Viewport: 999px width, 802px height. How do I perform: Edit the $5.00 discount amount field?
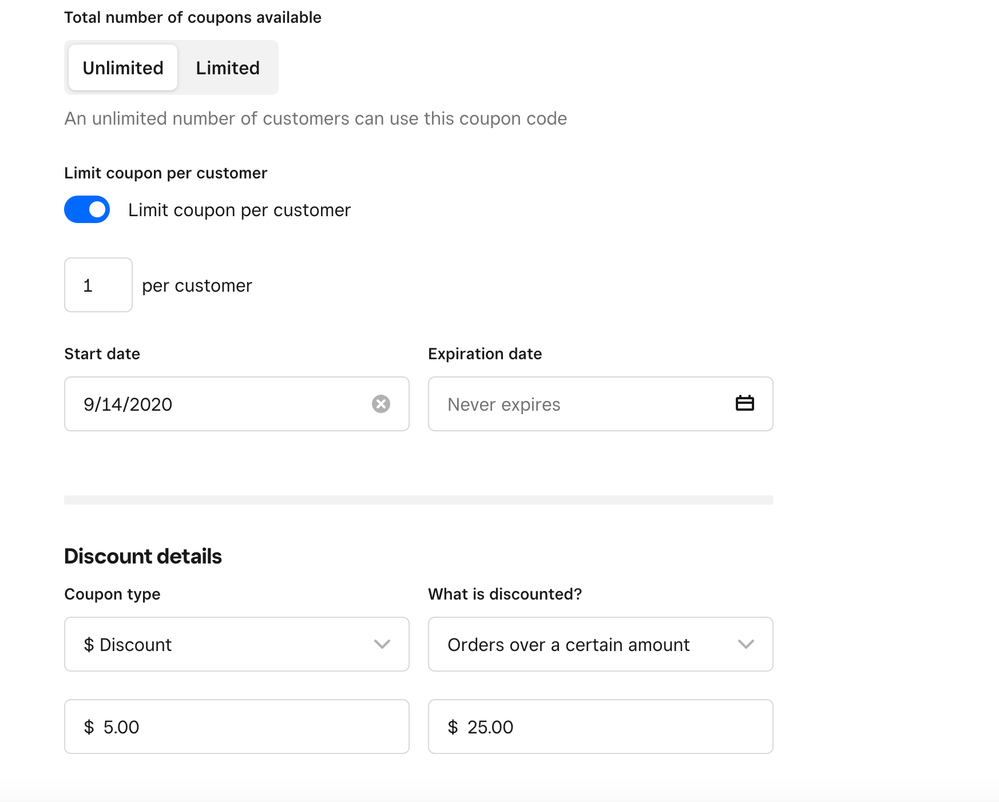click(x=236, y=727)
